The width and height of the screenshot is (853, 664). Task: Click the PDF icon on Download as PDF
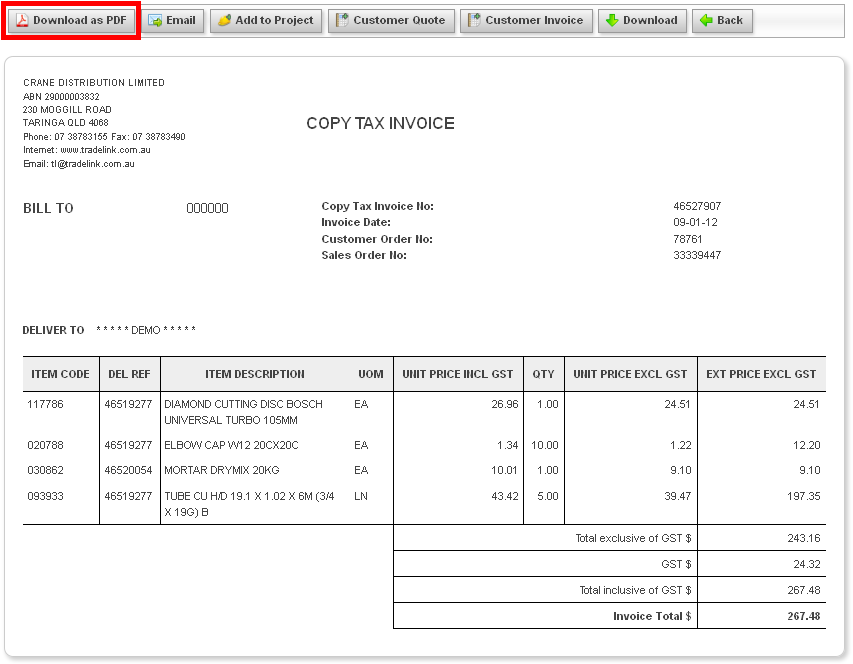coord(22,21)
